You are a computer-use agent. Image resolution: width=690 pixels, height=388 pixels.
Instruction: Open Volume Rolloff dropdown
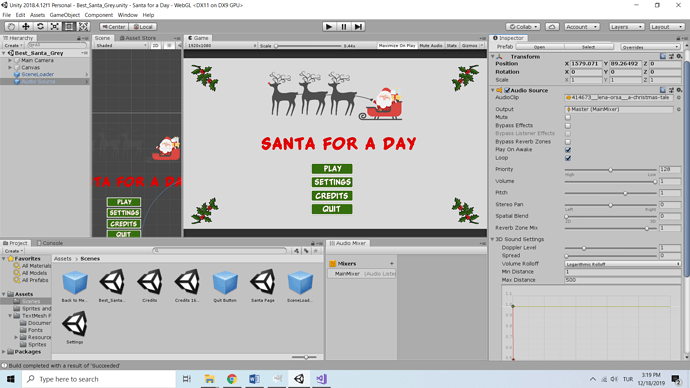tap(623, 264)
